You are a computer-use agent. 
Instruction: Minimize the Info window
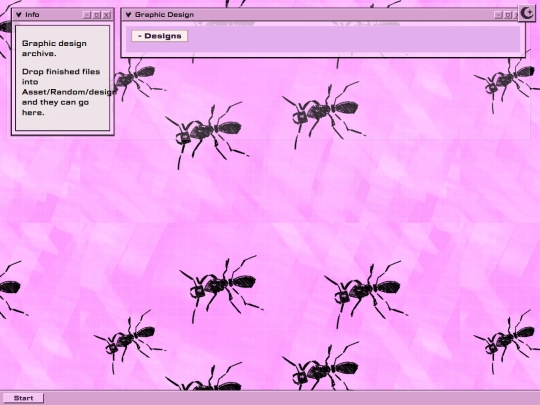pos(87,15)
